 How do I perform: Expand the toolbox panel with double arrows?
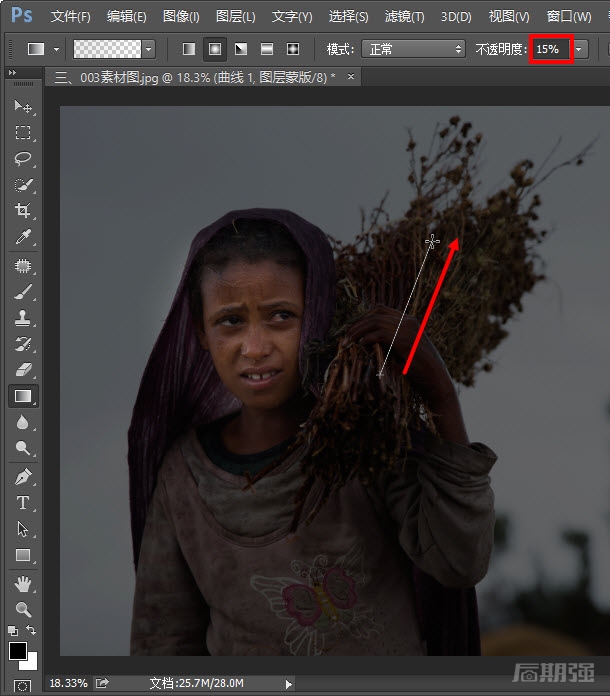[12, 72]
